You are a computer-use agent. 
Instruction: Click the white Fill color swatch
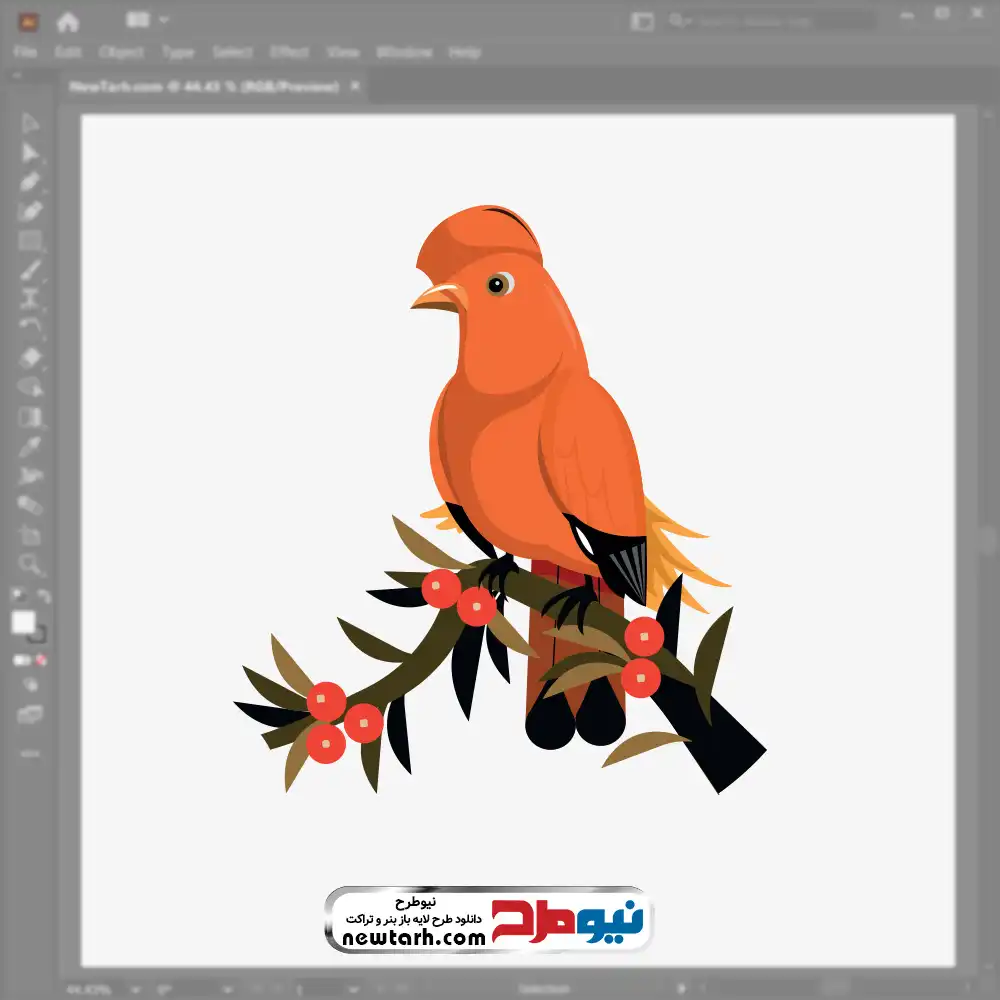pos(23,623)
